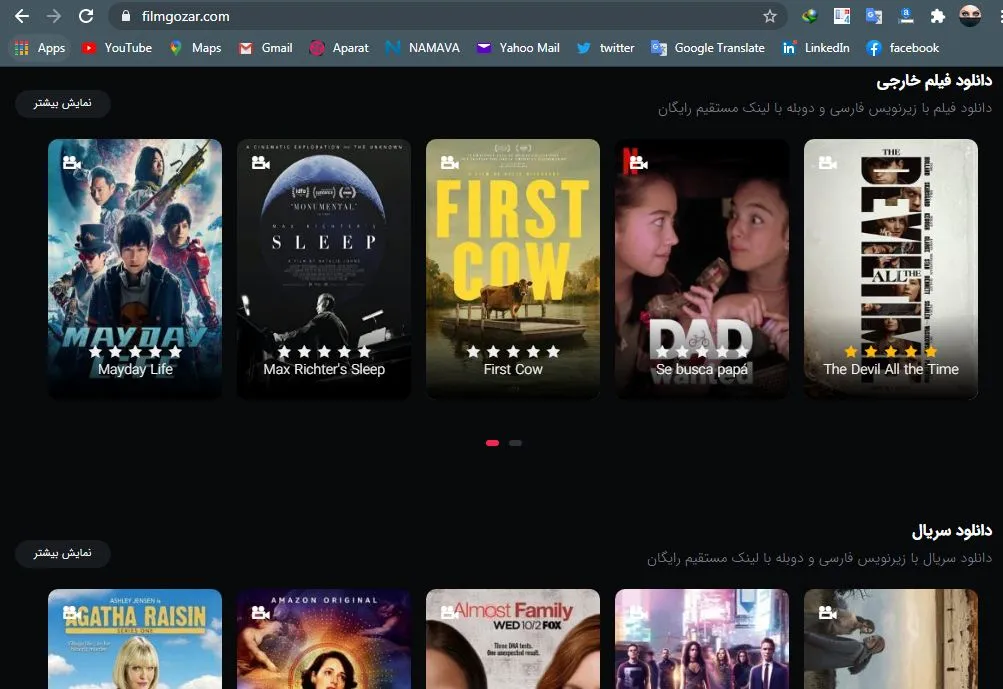This screenshot has height=689, width=1003.
Task: Click the filmgozar.com address bar
Action: pos(400,16)
